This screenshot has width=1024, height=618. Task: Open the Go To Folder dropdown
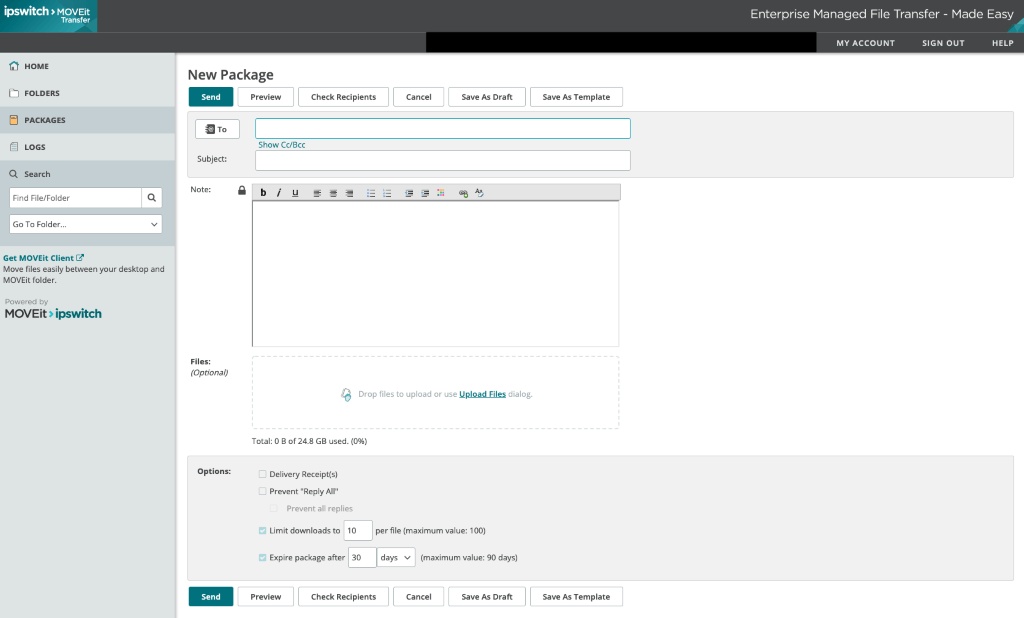pos(85,224)
